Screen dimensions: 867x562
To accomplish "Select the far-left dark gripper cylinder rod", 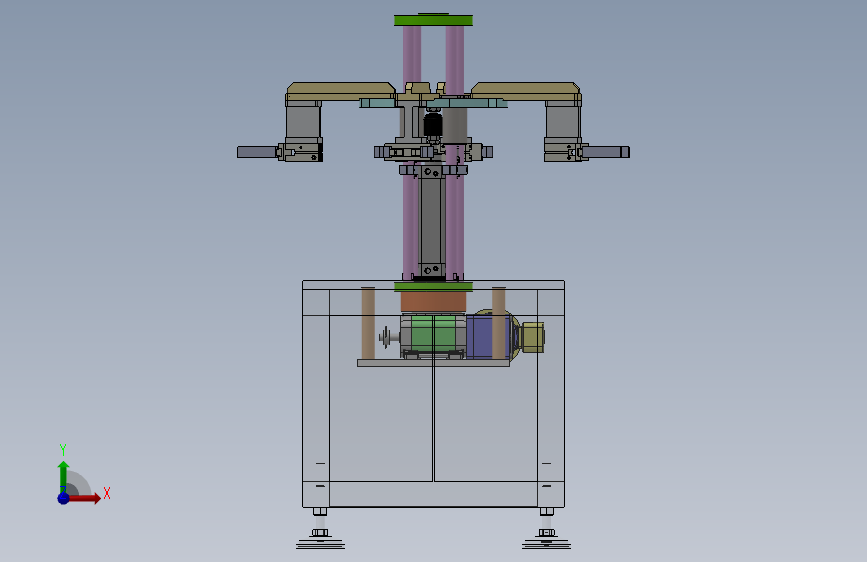I will click(257, 152).
